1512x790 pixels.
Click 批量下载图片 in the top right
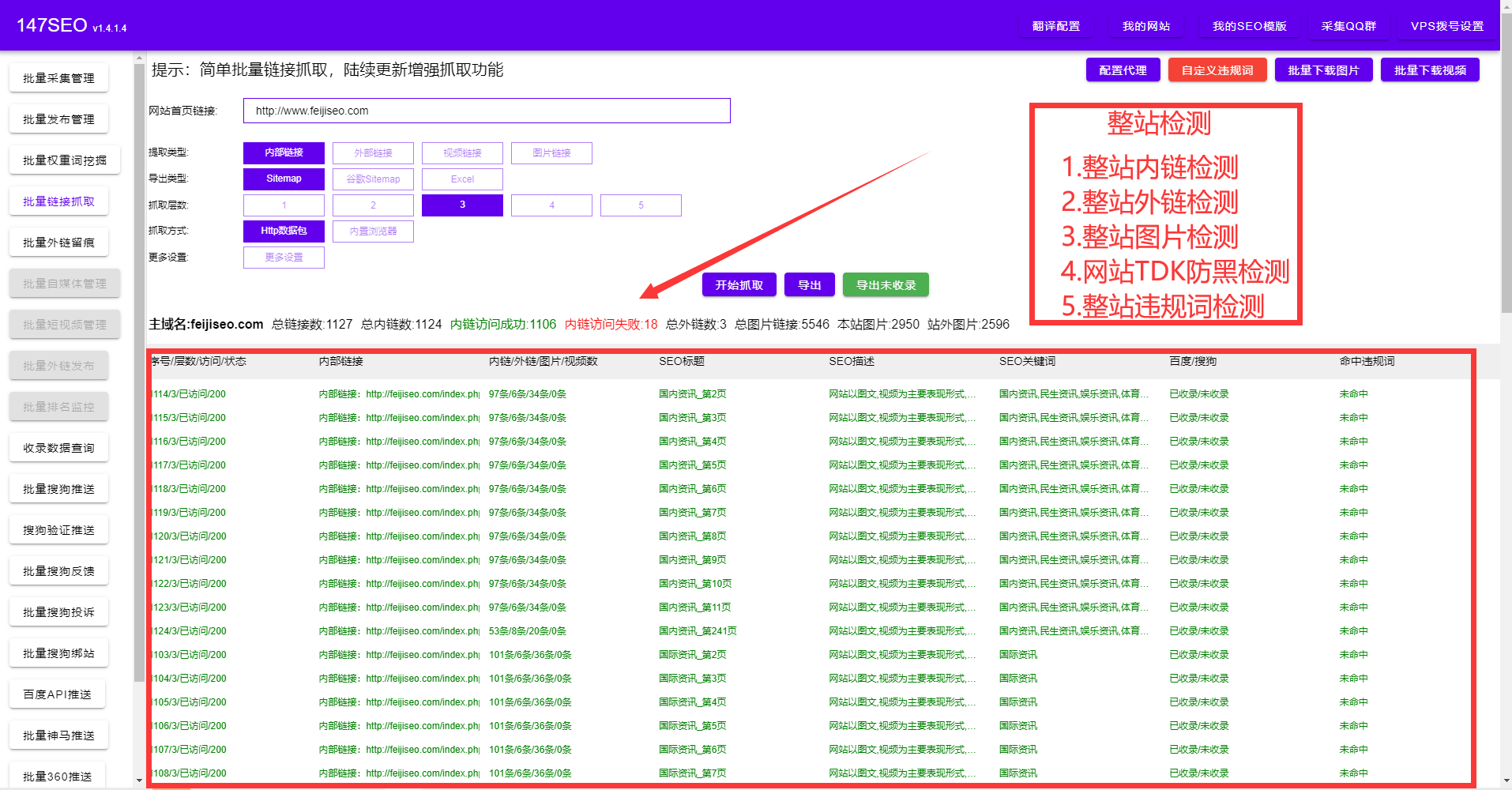click(x=1323, y=70)
